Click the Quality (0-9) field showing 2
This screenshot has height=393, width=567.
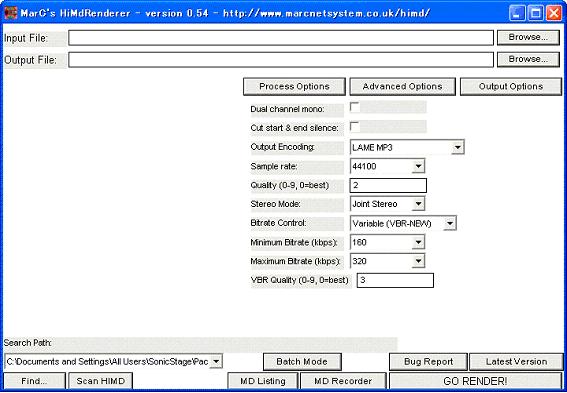(x=388, y=185)
